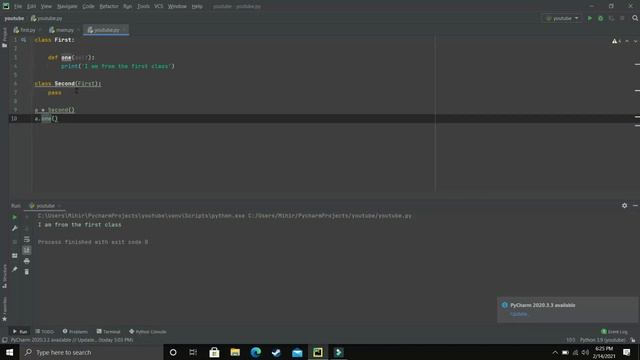
Task: Open the Edit menu
Action: (x=31, y=6)
